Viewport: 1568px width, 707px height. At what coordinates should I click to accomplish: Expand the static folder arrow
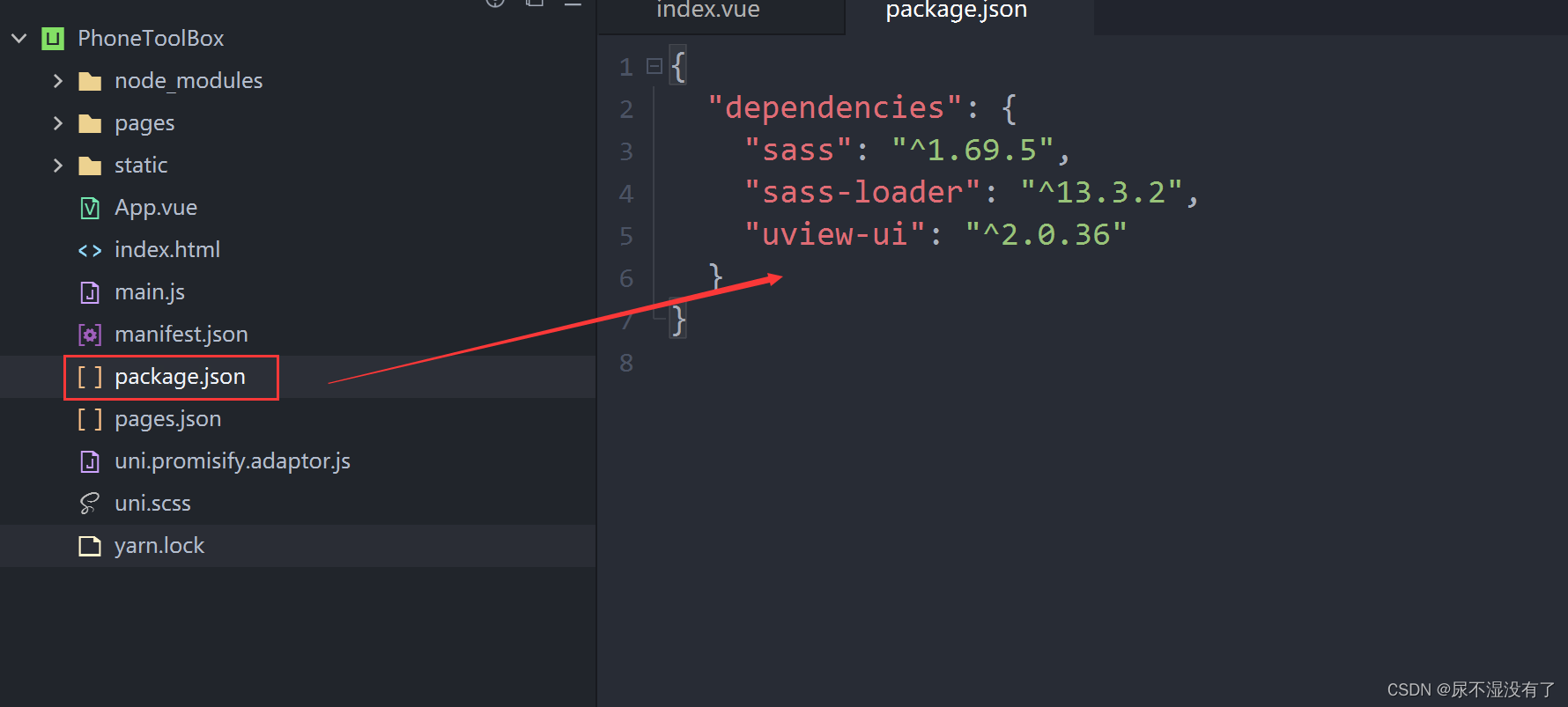point(58,166)
